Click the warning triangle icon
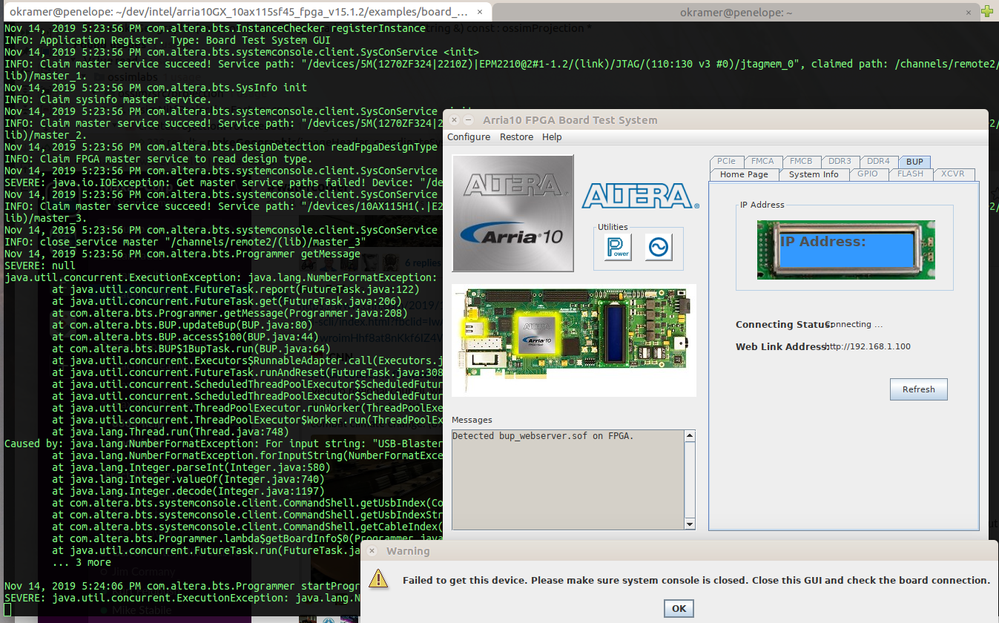999x623 pixels. [378, 579]
